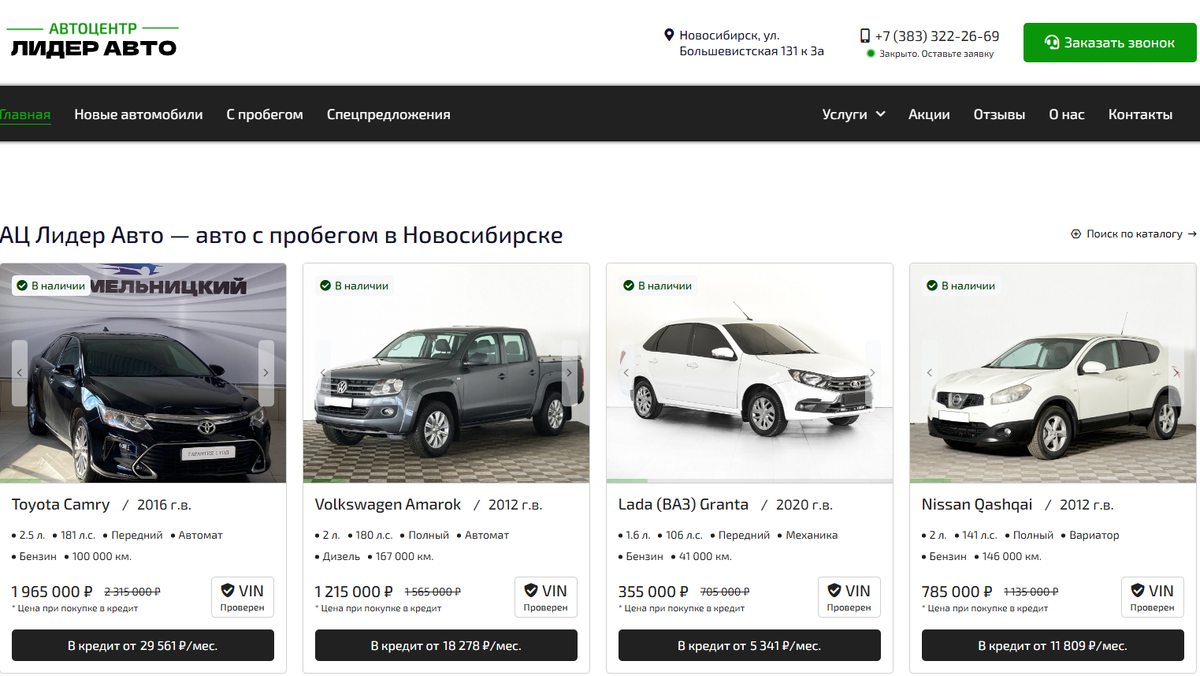Click the Заказать звонок button
This screenshot has width=1200, height=676.
pyautogui.click(x=1109, y=43)
